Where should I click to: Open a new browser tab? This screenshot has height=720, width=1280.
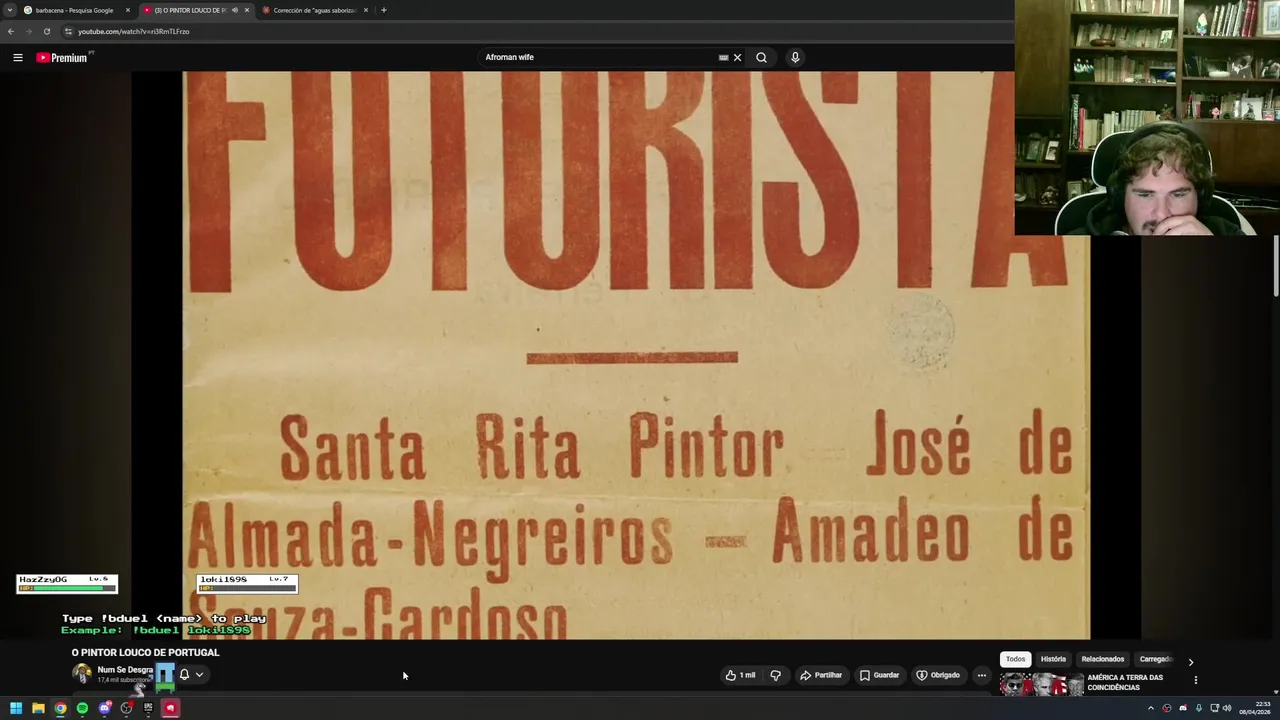(x=384, y=10)
